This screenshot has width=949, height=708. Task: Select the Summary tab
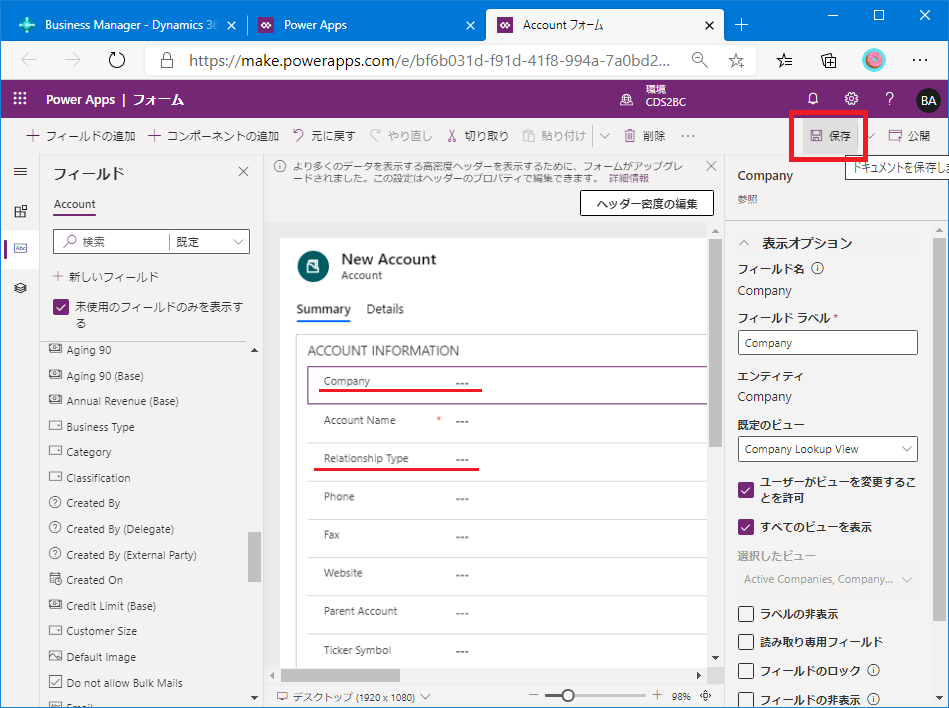click(323, 309)
